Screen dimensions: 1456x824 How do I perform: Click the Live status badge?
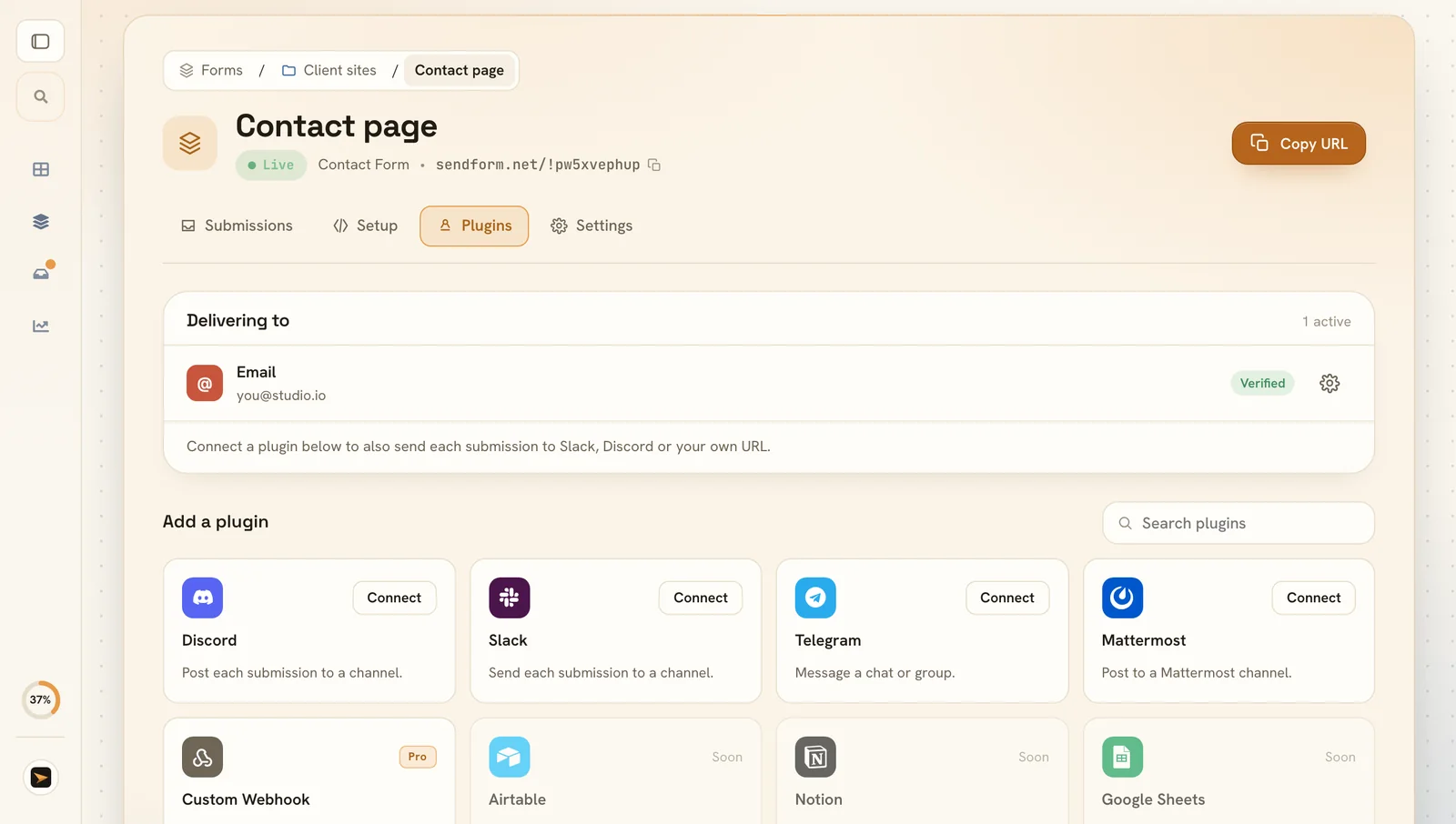tap(271, 165)
